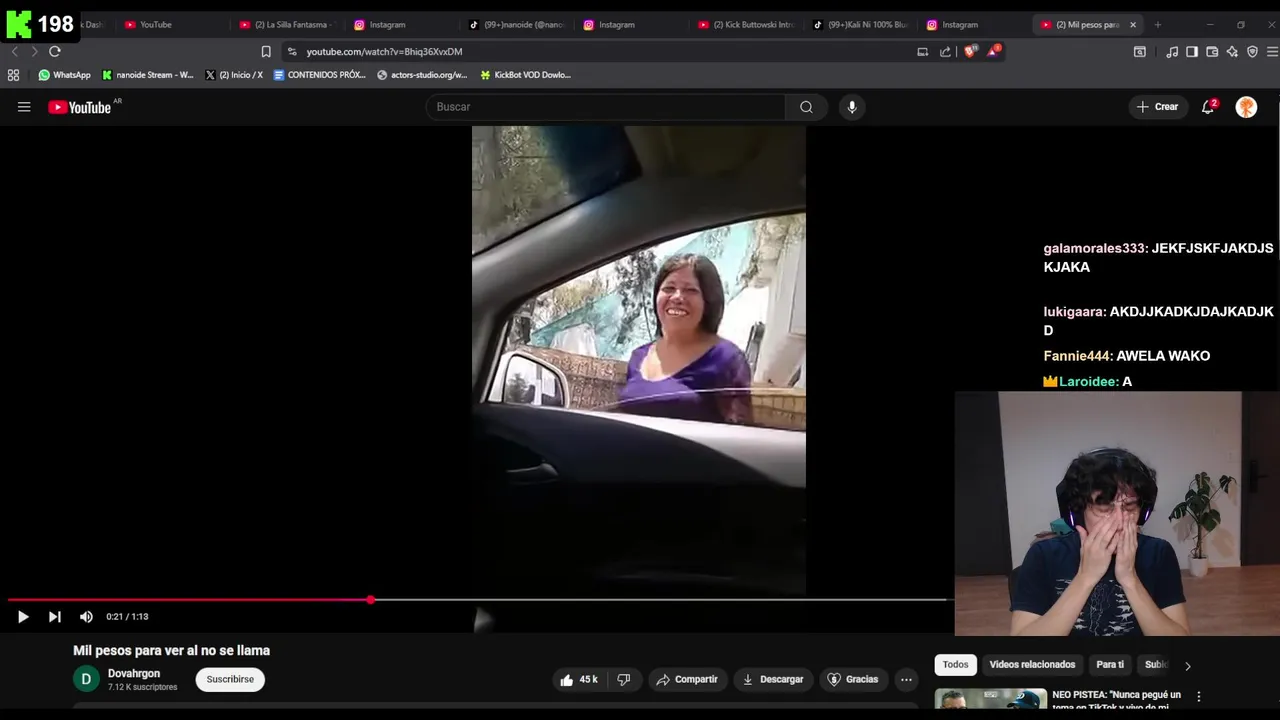The height and width of the screenshot is (720, 1280).
Task: Dislike the video with thumbs down
Action: coord(624,679)
